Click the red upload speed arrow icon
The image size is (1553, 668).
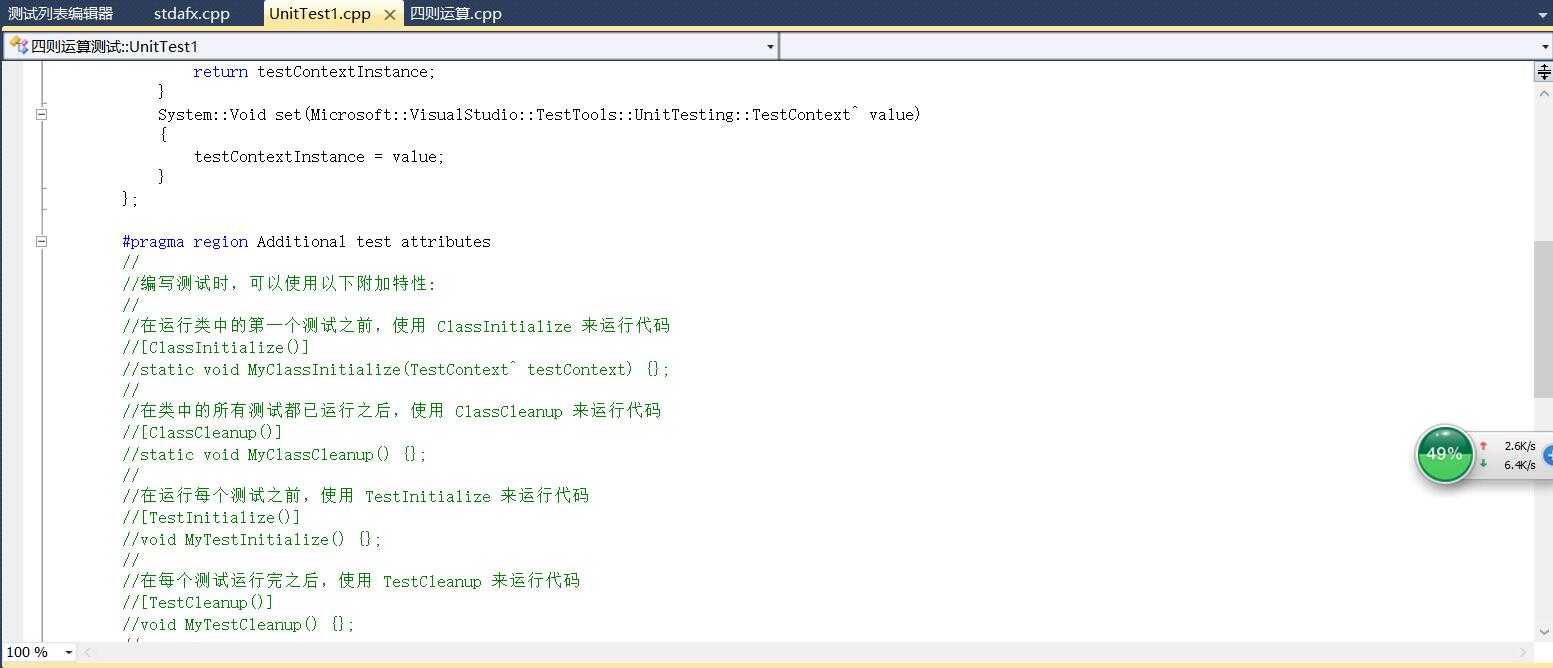[1484, 446]
